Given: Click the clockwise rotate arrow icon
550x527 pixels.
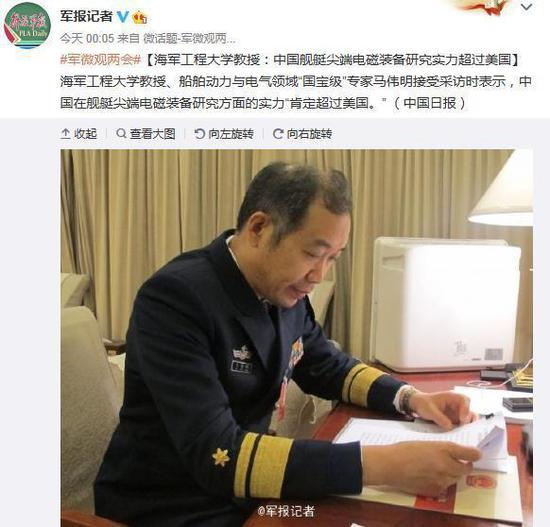Looking at the screenshot, I should 278,134.
